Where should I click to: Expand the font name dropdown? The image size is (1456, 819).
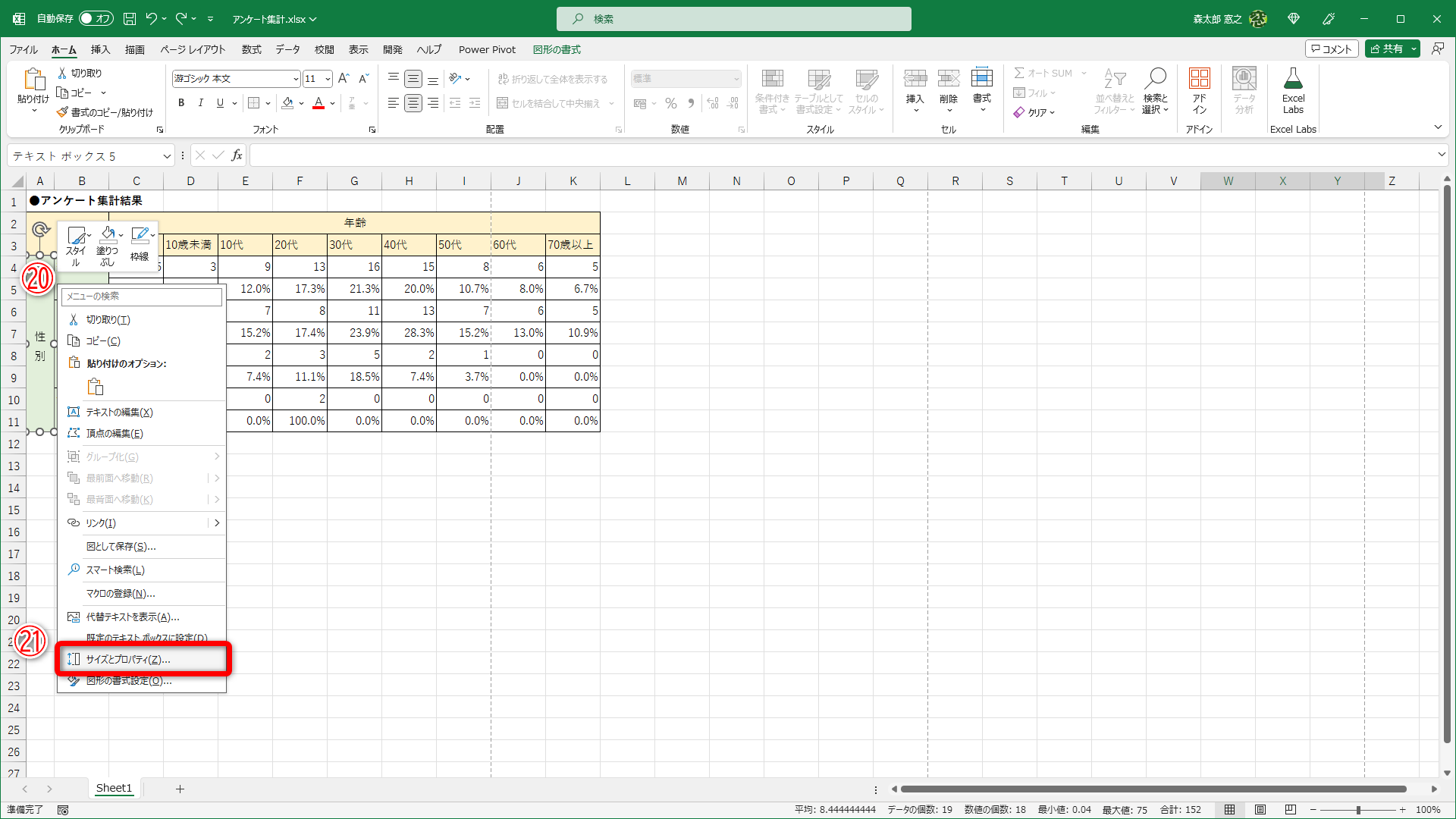296,79
